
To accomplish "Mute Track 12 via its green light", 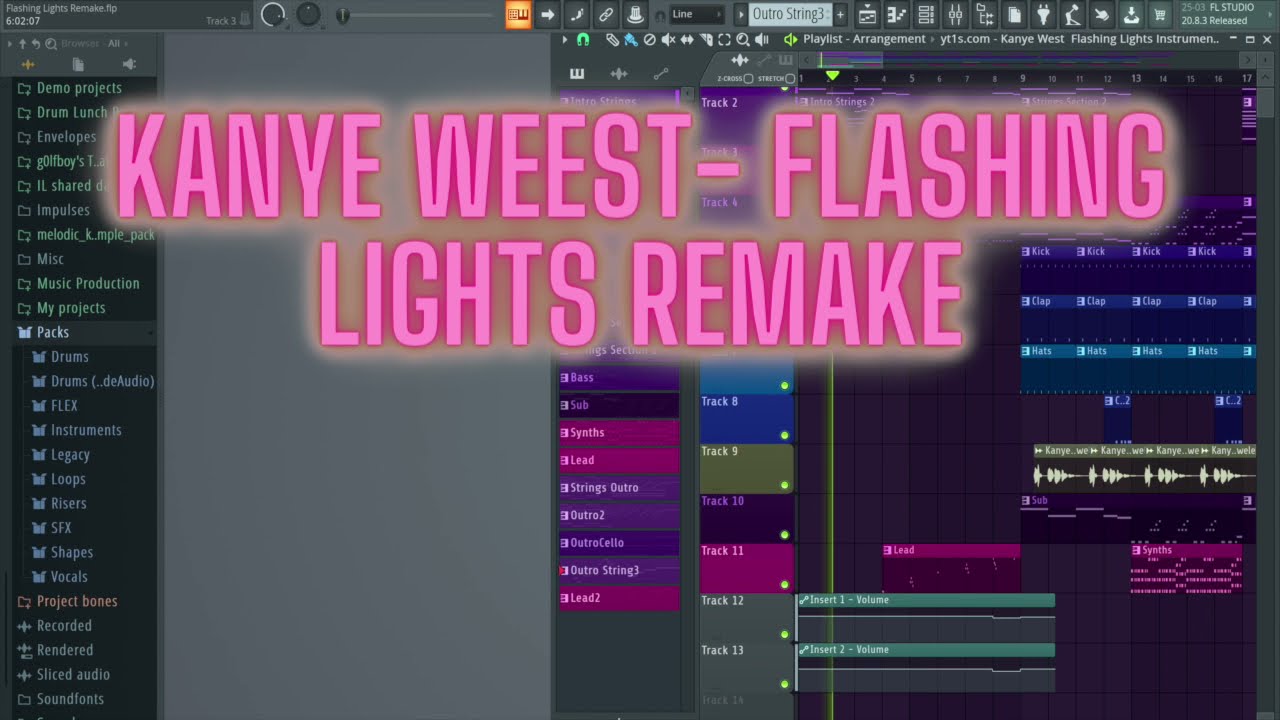I will 785,634.
